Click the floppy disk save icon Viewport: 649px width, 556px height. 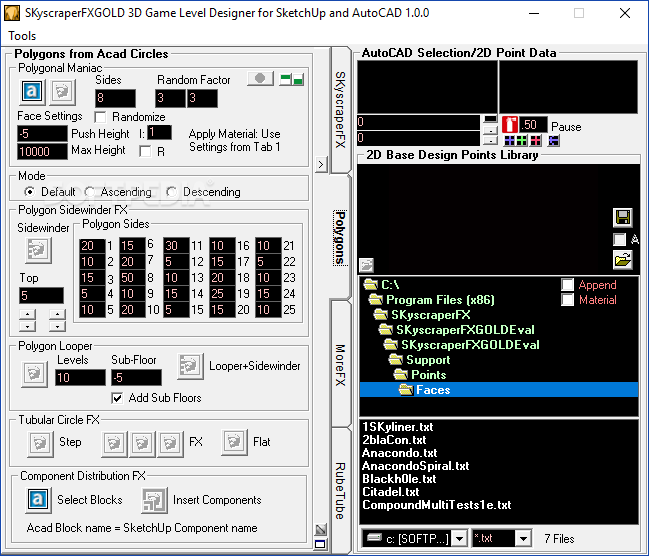tap(623, 218)
